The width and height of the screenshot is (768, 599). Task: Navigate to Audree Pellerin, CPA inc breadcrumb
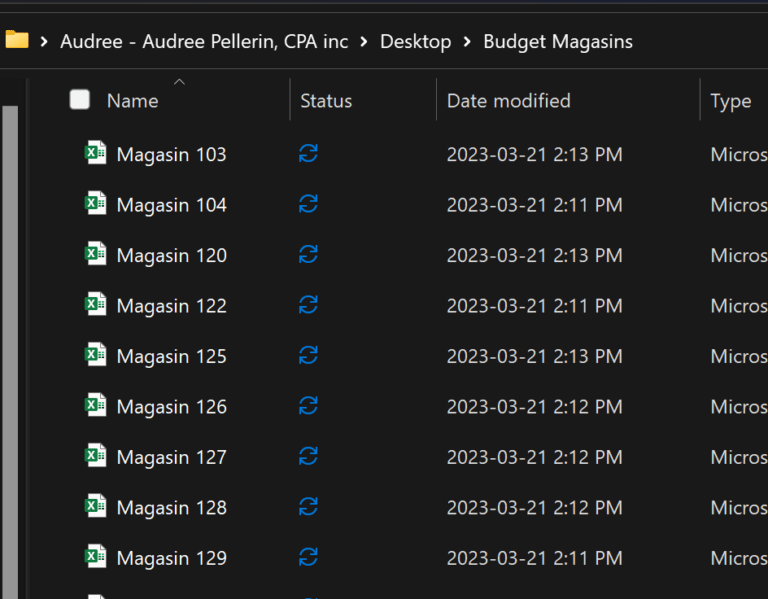point(204,42)
